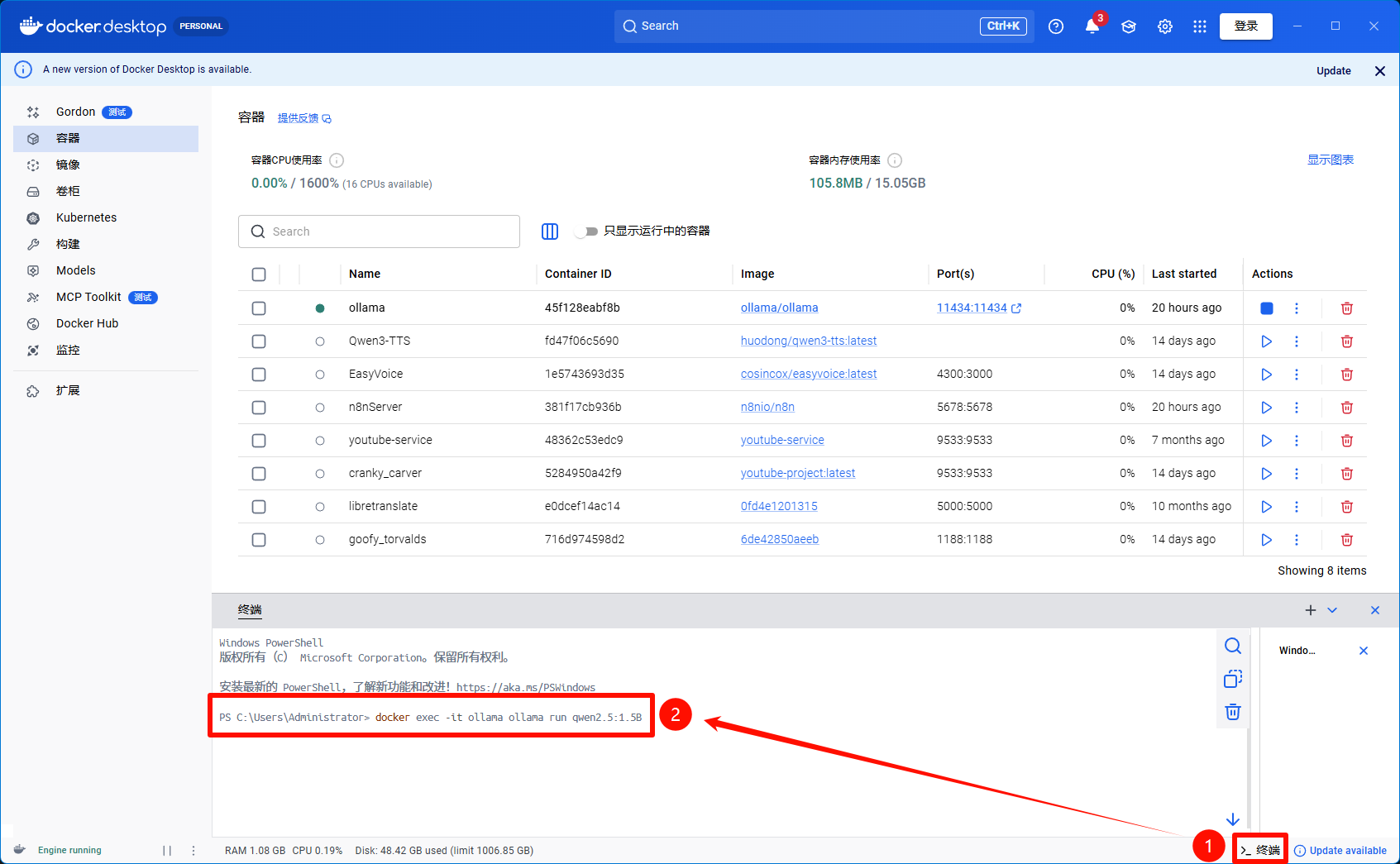This screenshot has height=864, width=1400.
Task: Delete the cranky_carver container
Action: point(1346,474)
